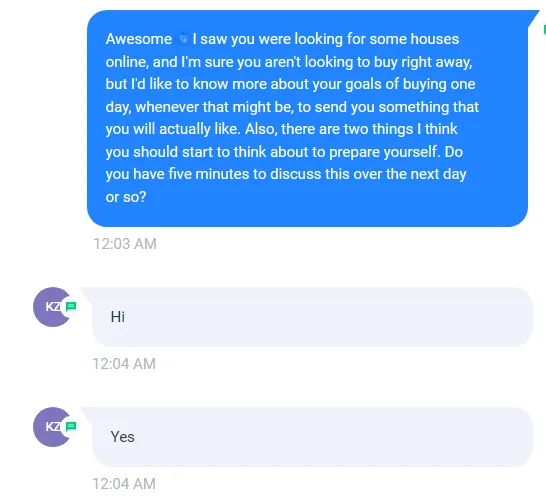
Task: Click the green icon at the blue bubble's top-right edge
Action: (x=544, y=30)
